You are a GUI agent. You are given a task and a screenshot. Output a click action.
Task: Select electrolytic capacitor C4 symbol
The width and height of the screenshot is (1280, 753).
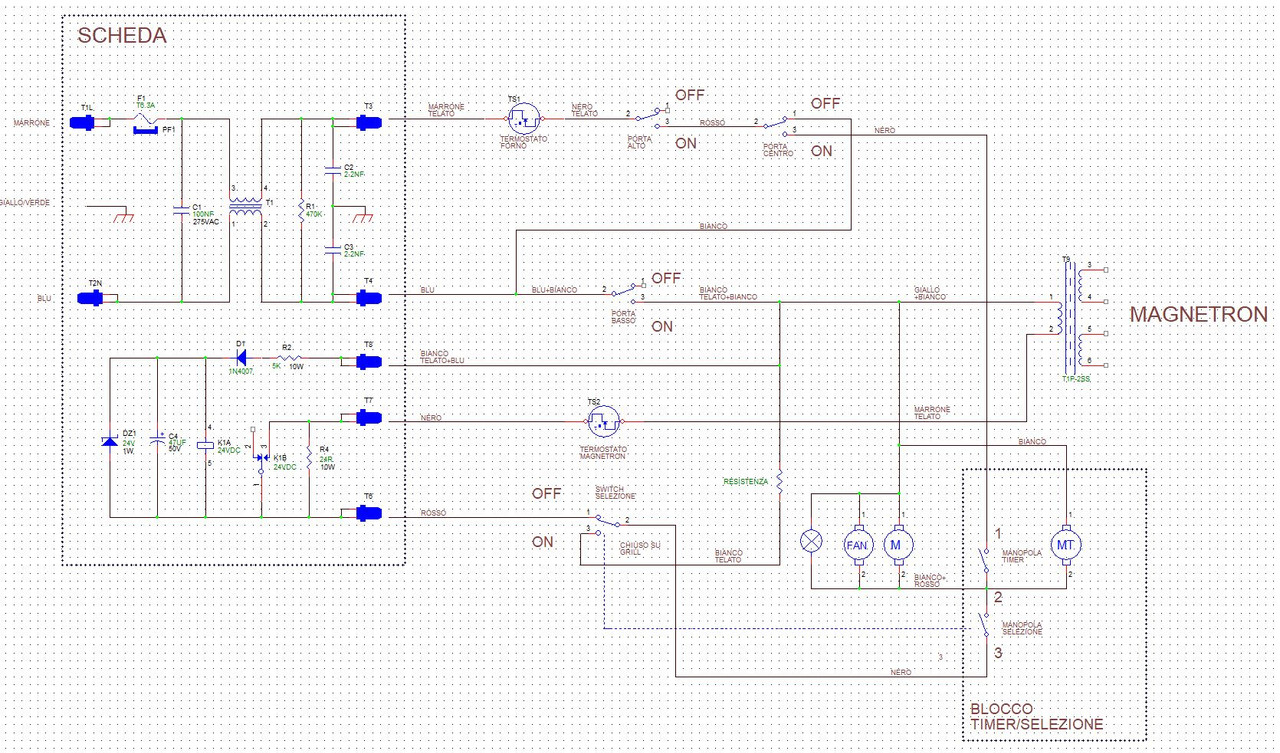point(158,440)
